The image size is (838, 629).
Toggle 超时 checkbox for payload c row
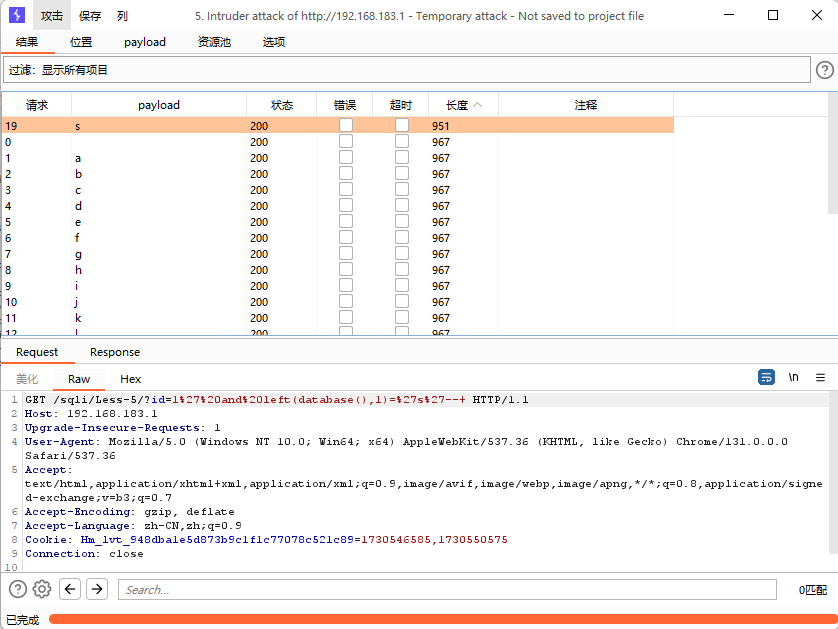402,189
